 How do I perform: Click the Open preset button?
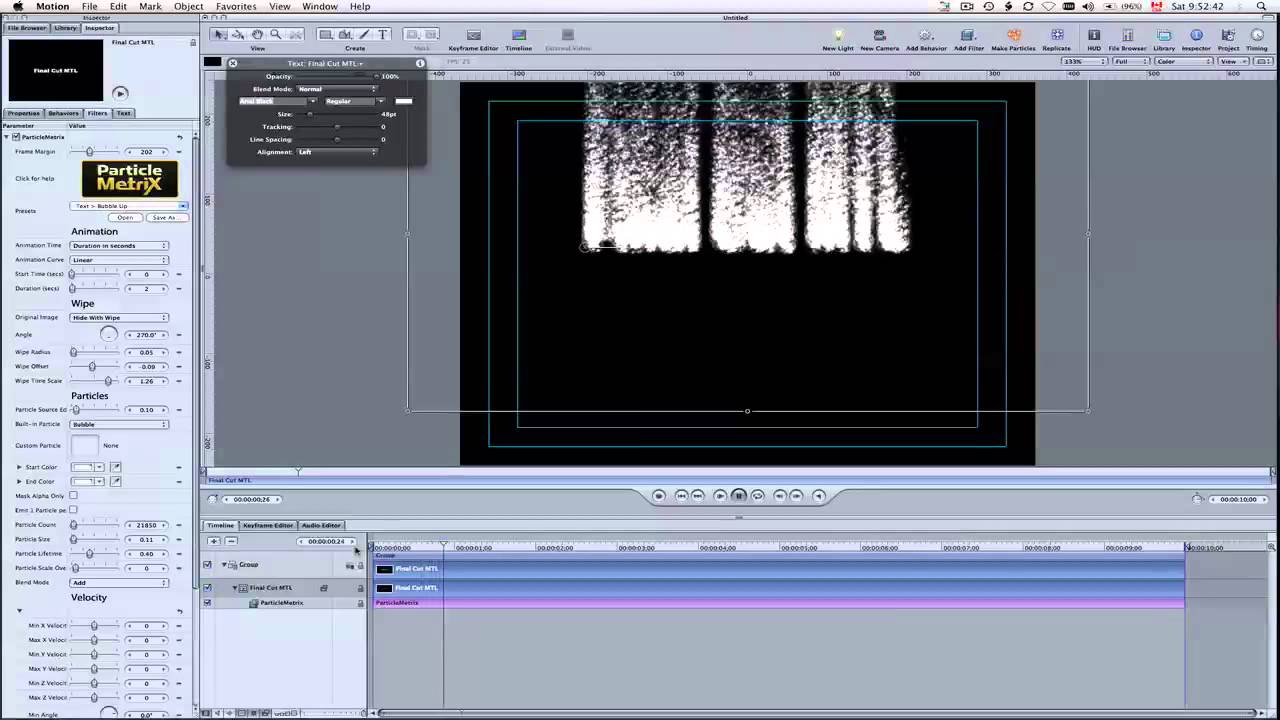click(x=125, y=217)
